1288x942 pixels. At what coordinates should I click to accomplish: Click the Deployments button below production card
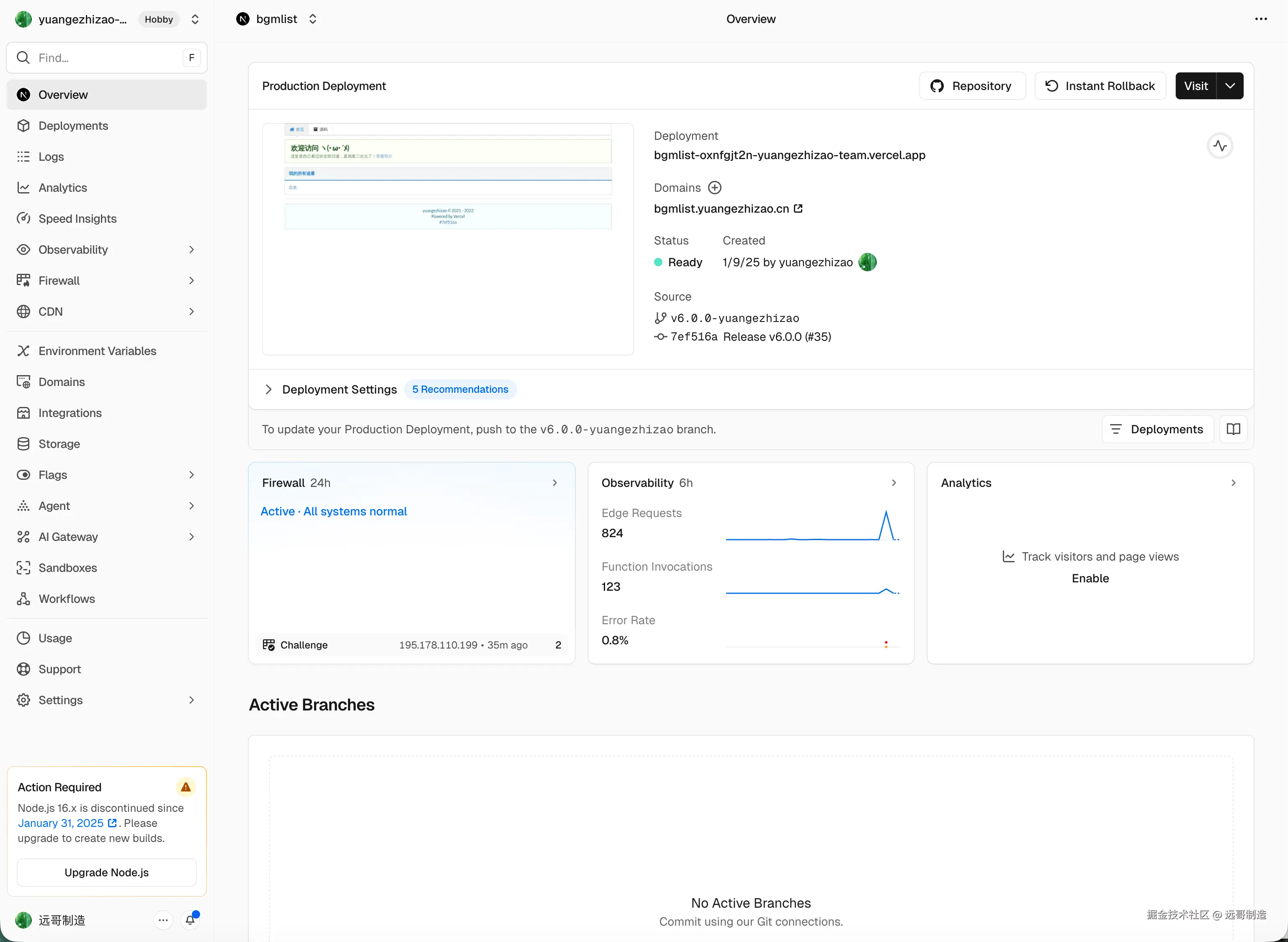tap(1157, 430)
